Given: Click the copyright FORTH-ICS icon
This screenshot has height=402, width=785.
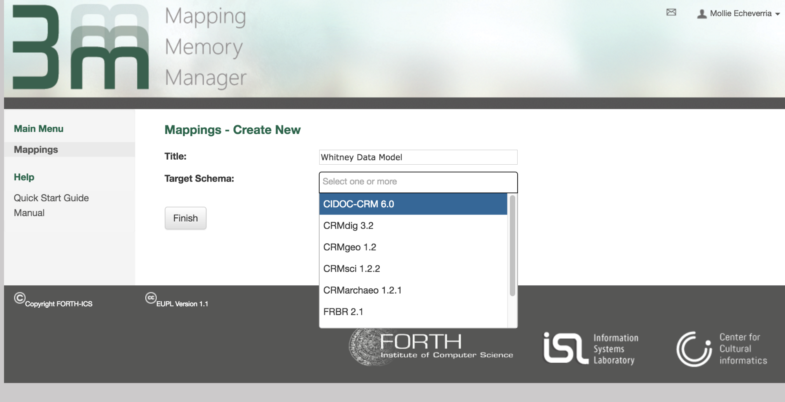Looking at the screenshot, I should click(x=19, y=298).
